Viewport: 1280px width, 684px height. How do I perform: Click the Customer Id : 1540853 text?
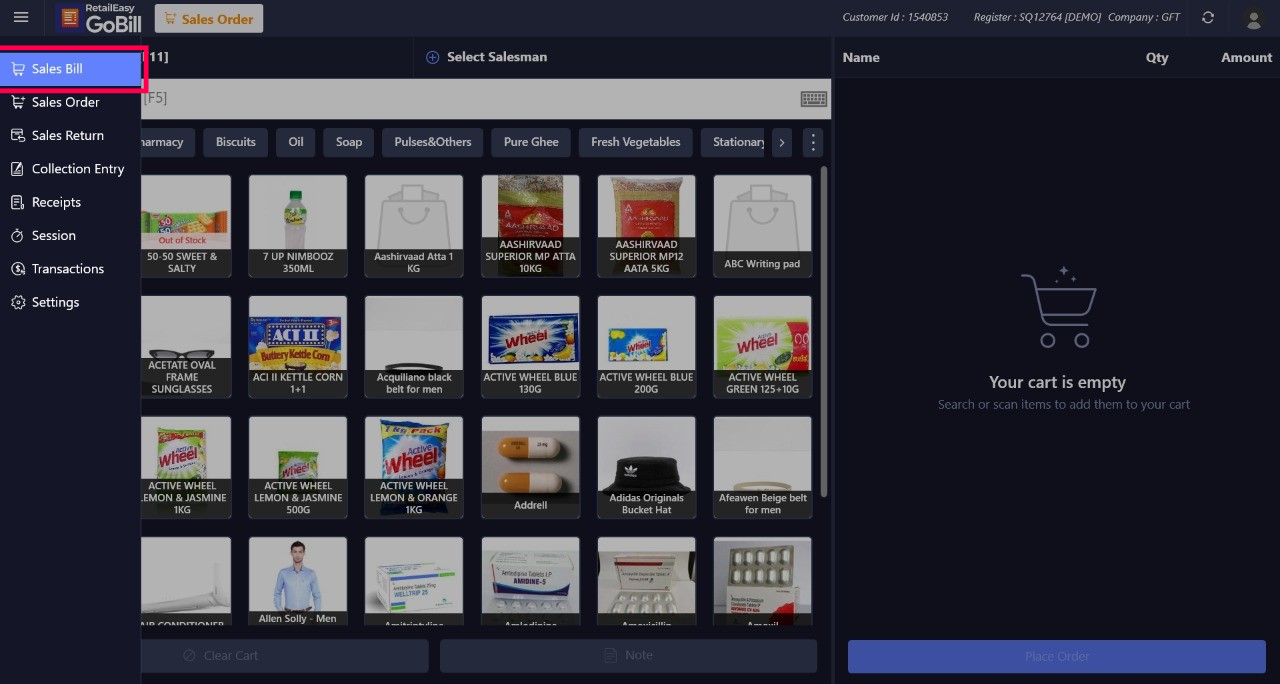(x=895, y=17)
